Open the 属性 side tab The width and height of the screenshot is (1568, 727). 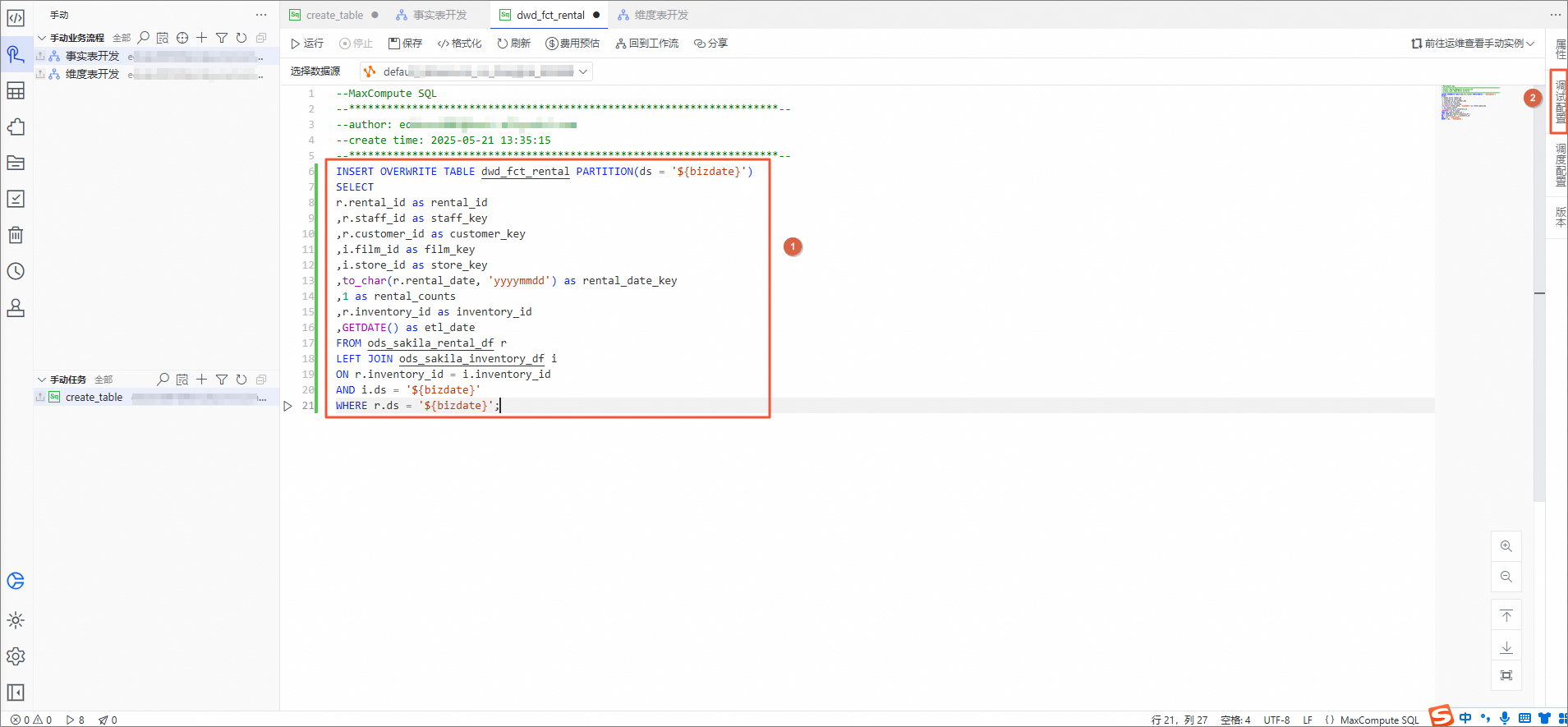click(1560, 49)
